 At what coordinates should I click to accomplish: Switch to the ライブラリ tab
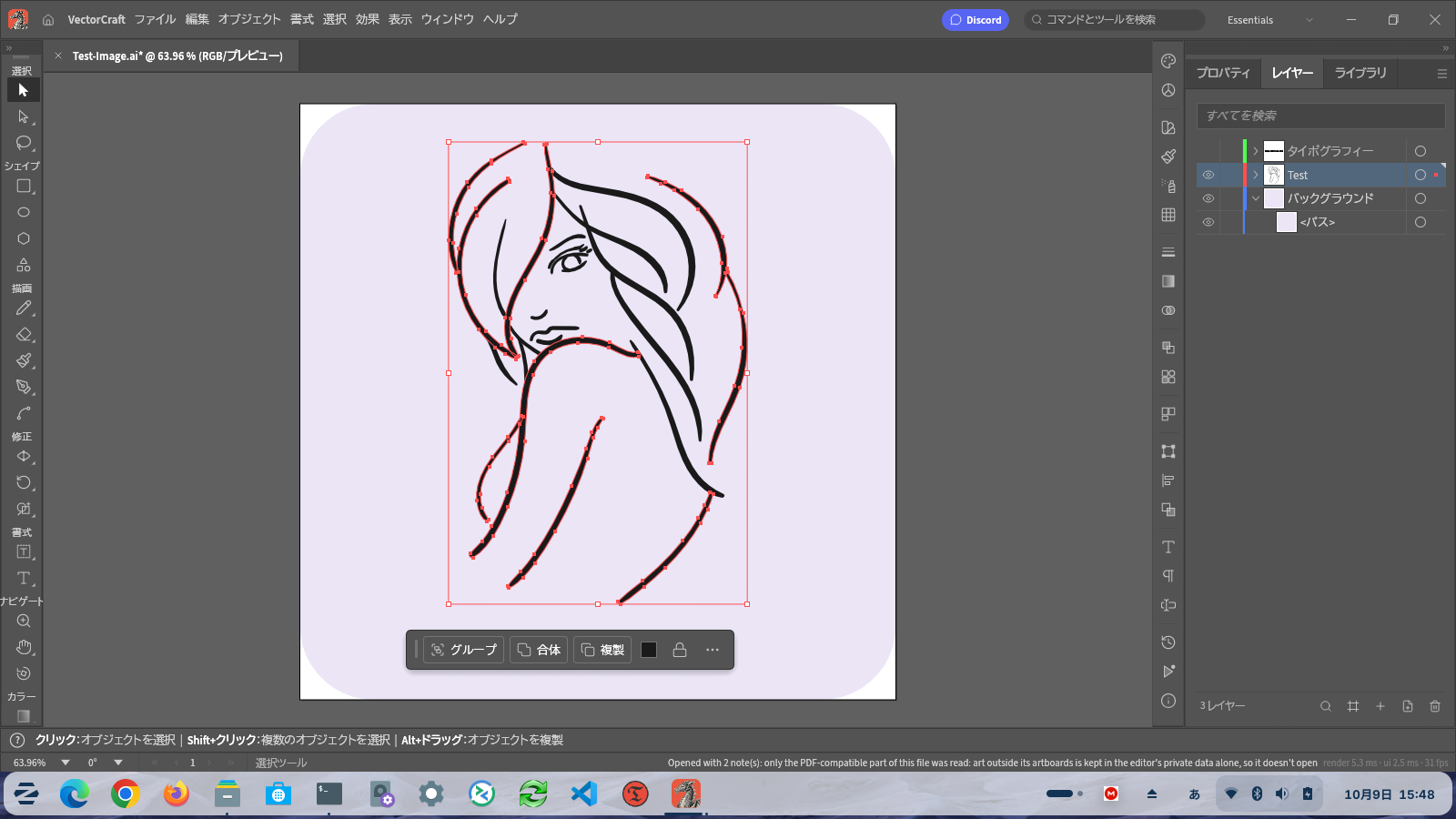pos(1360,73)
